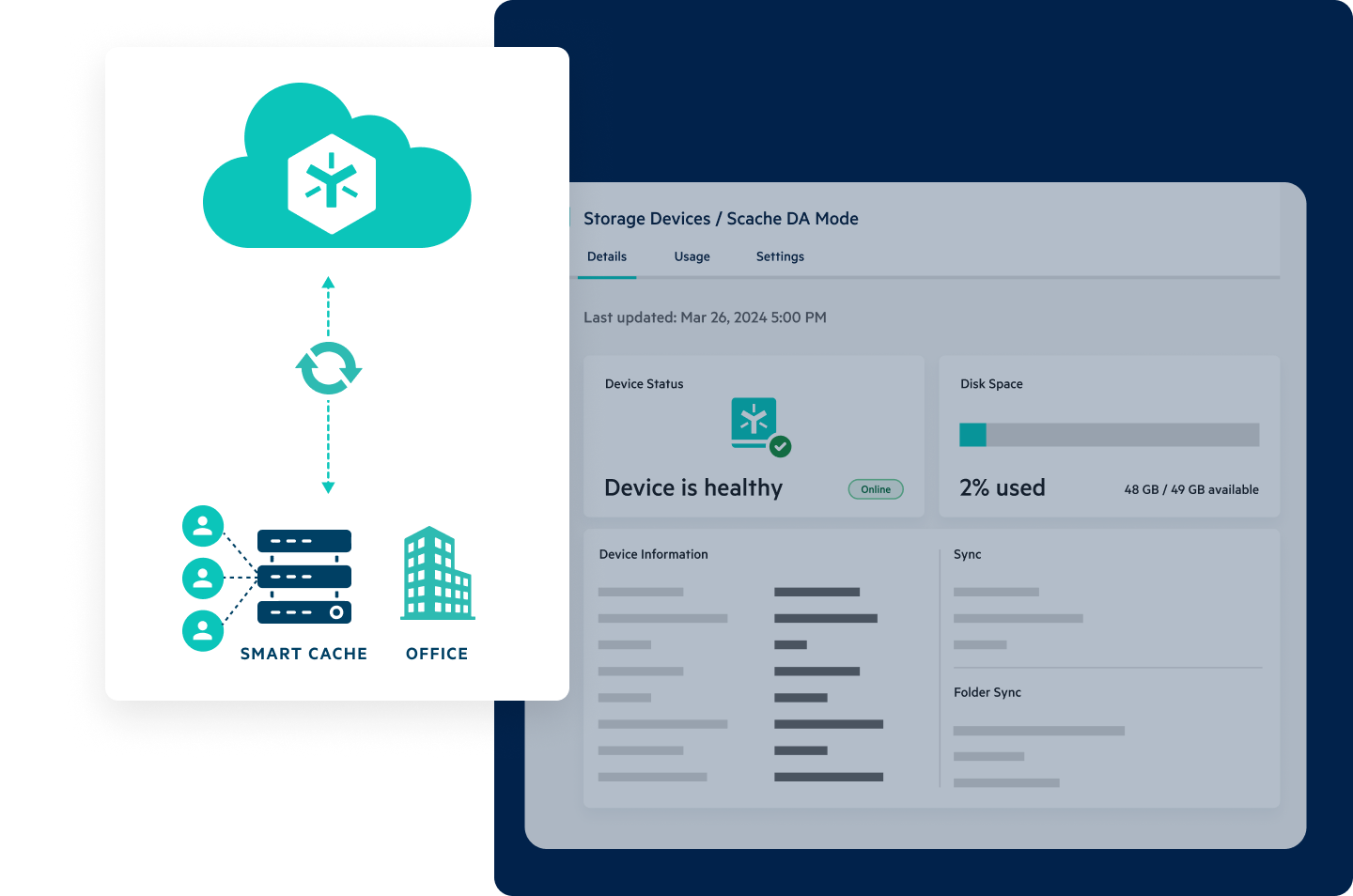
Task: Expand the Storage Devices breadcrumb
Action: pyautogui.click(x=646, y=218)
